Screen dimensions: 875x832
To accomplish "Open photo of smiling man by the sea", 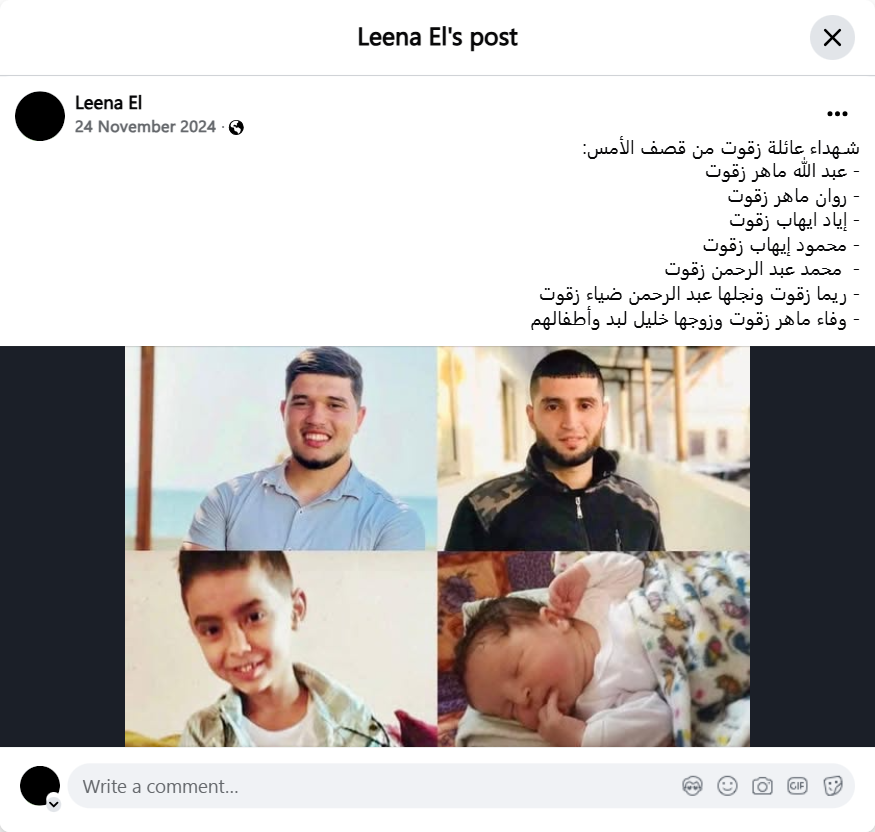I will (281, 448).
